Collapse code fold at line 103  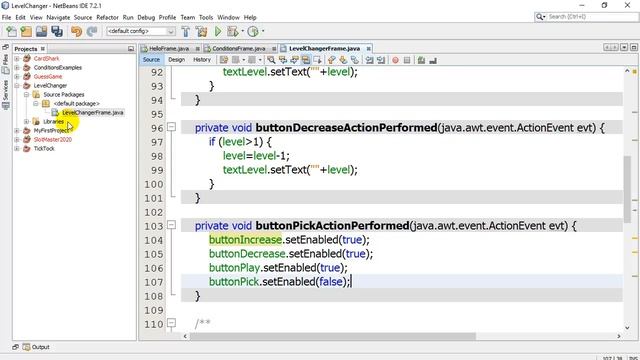(x=171, y=225)
